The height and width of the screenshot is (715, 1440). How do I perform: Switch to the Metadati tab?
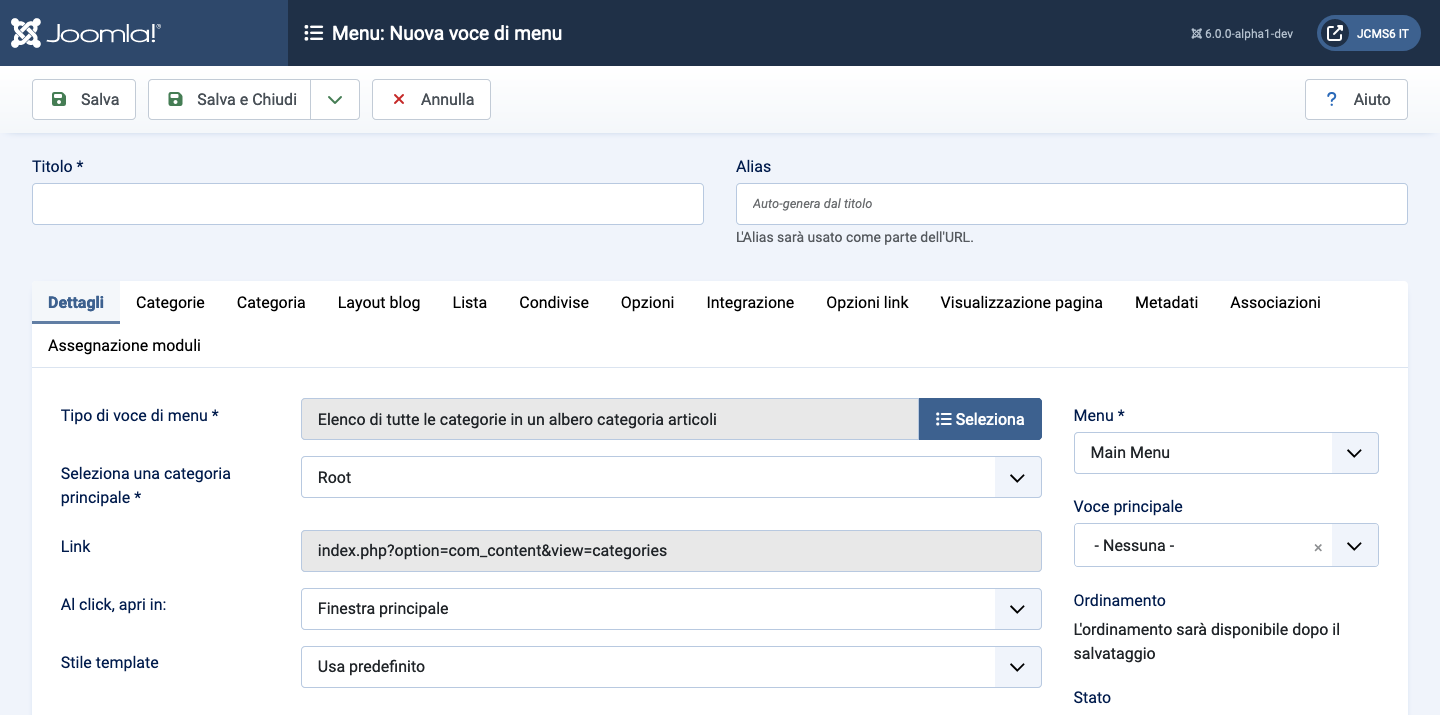(x=1166, y=302)
